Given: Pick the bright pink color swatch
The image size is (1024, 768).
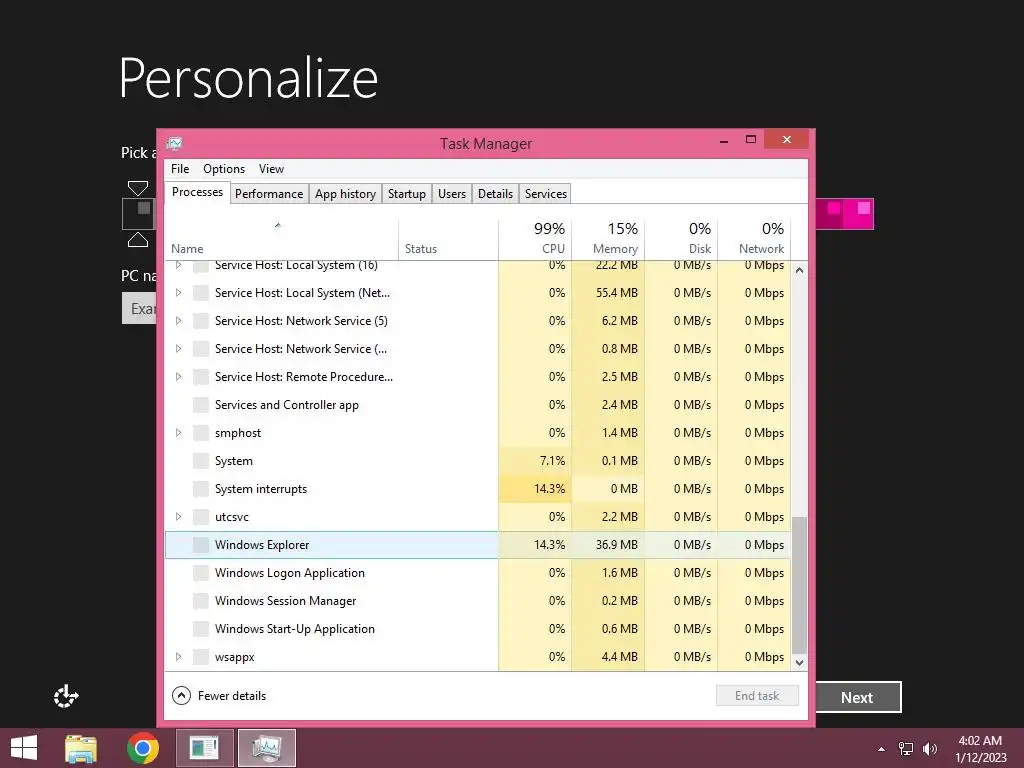Looking at the screenshot, I should 858,214.
